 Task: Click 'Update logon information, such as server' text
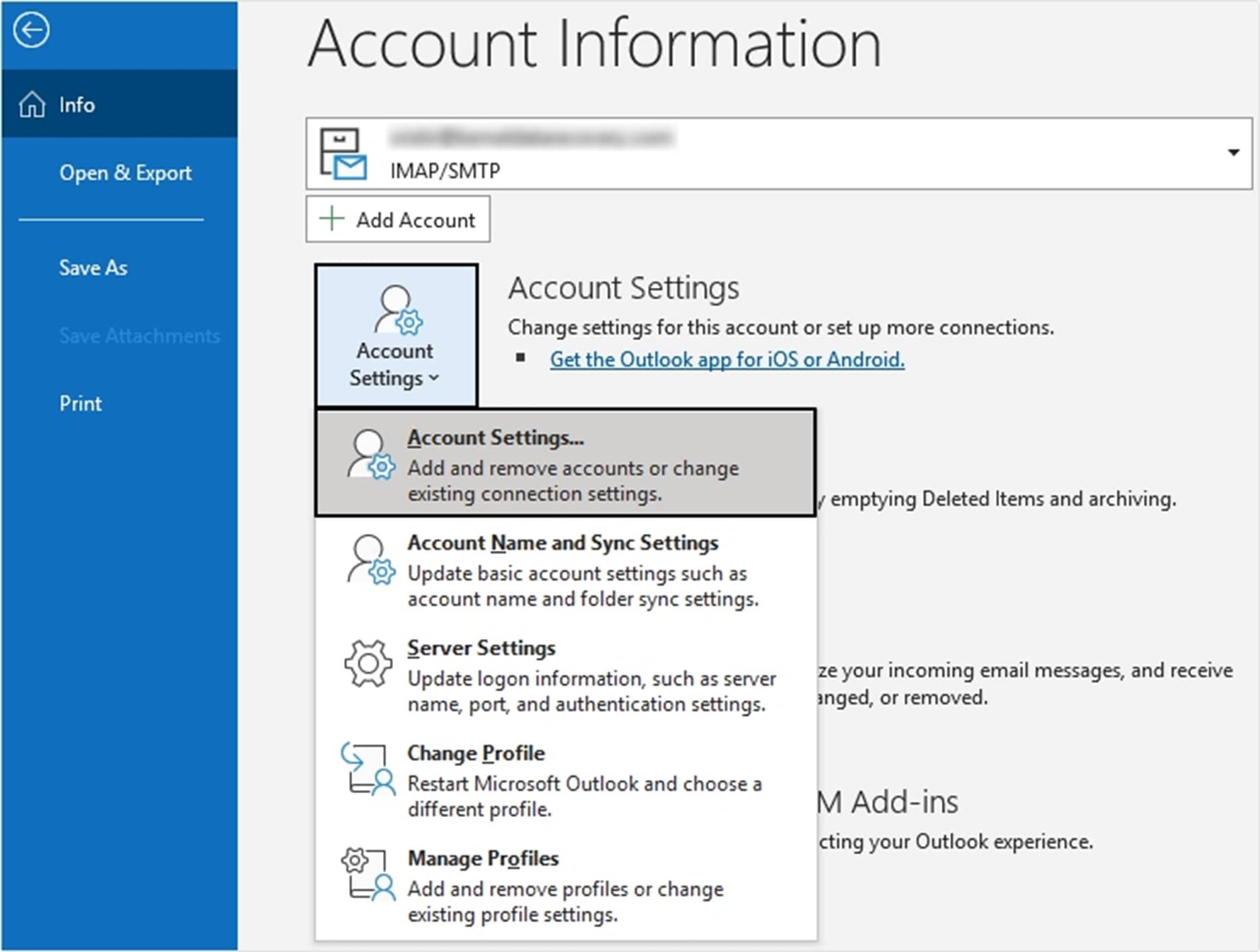[592, 679]
